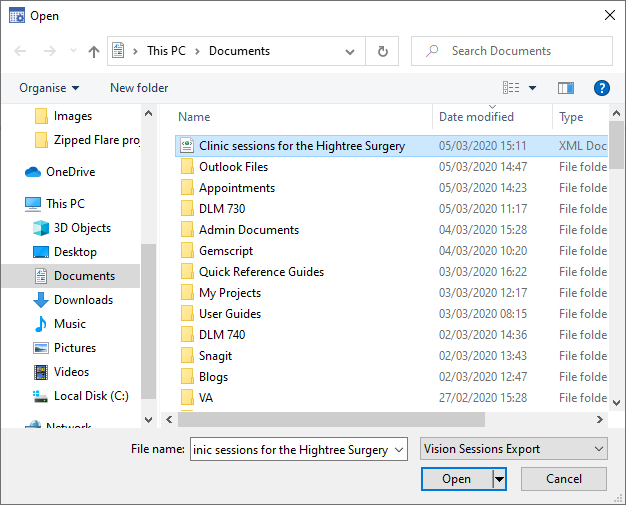This screenshot has width=626, height=505.
Task: Toggle the preview pane icon
Action: 566,88
